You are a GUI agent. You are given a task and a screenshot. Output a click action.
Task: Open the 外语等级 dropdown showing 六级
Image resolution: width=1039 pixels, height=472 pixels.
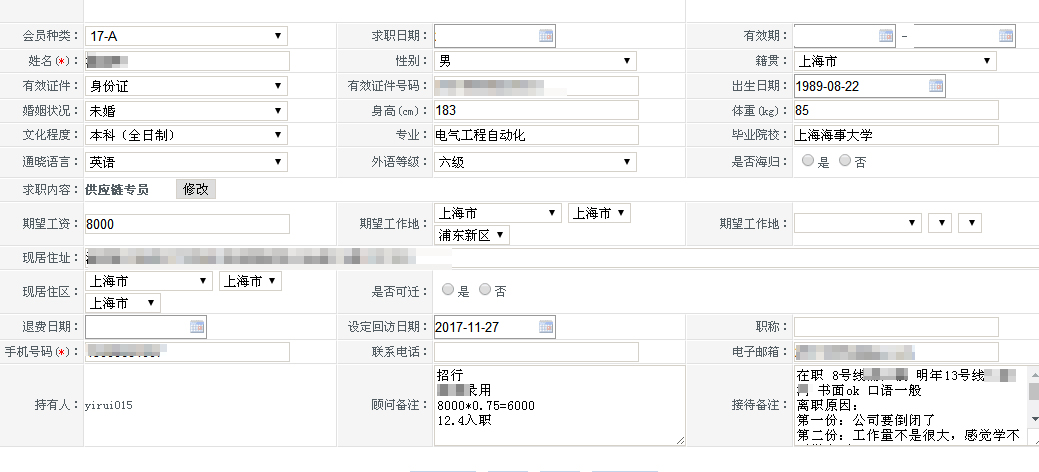pos(535,162)
